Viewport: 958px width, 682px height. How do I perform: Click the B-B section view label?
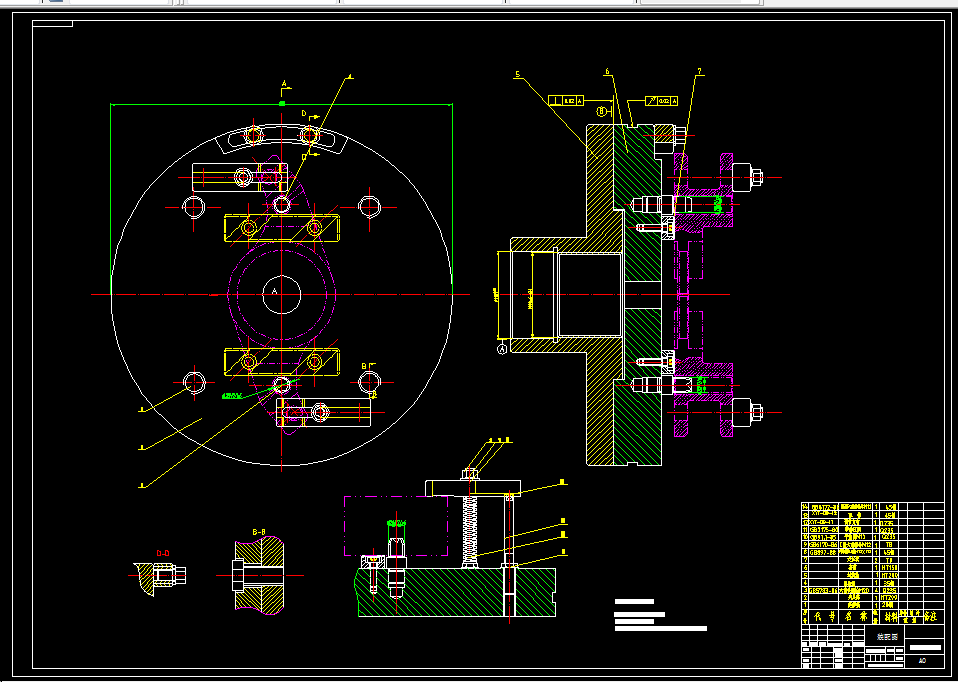coord(259,532)
